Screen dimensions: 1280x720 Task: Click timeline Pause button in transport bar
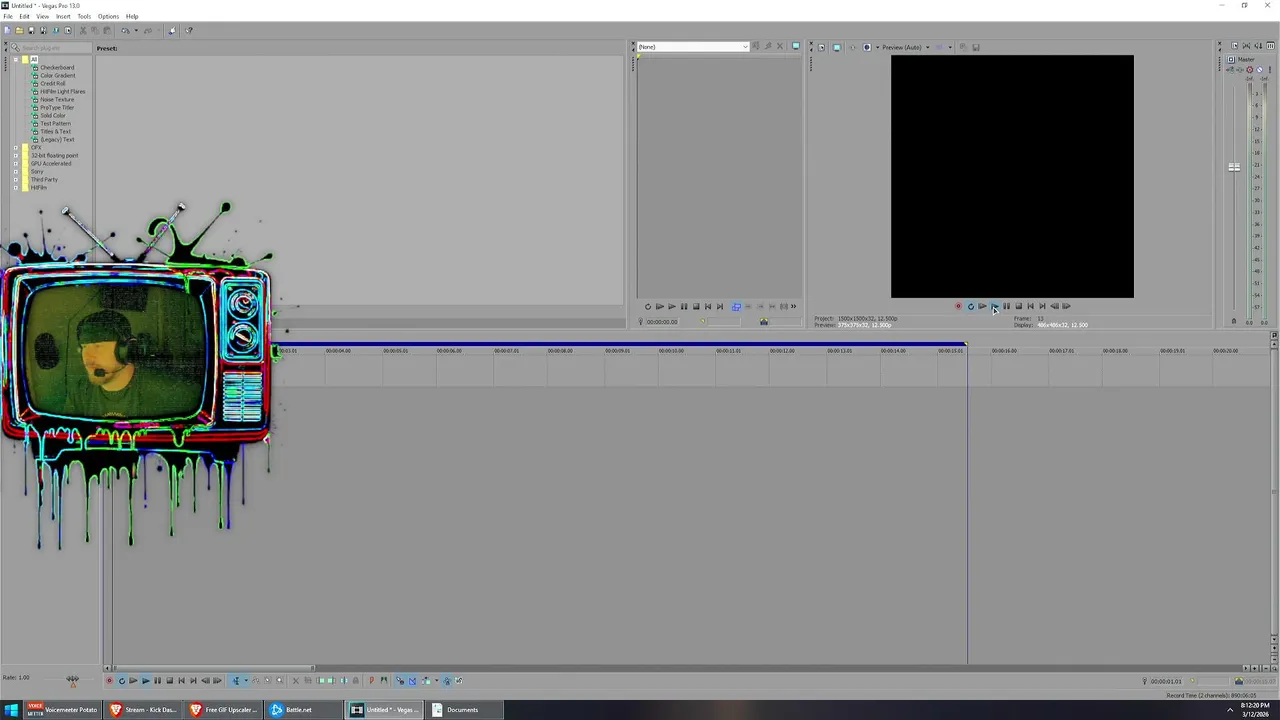[x=157, y=681]
